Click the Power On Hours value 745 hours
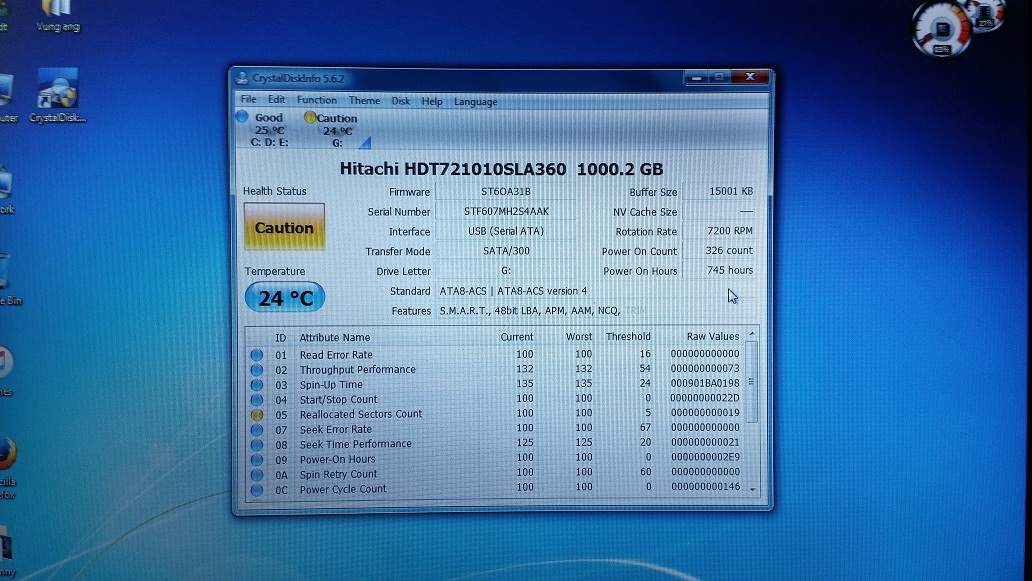Screen dimensions: 1032x581 (729, 270)
